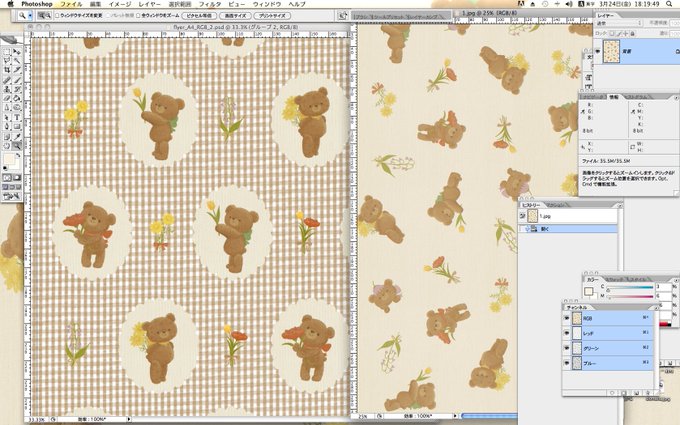
Task: Click the プリントサイズ button
Action: 272,16
